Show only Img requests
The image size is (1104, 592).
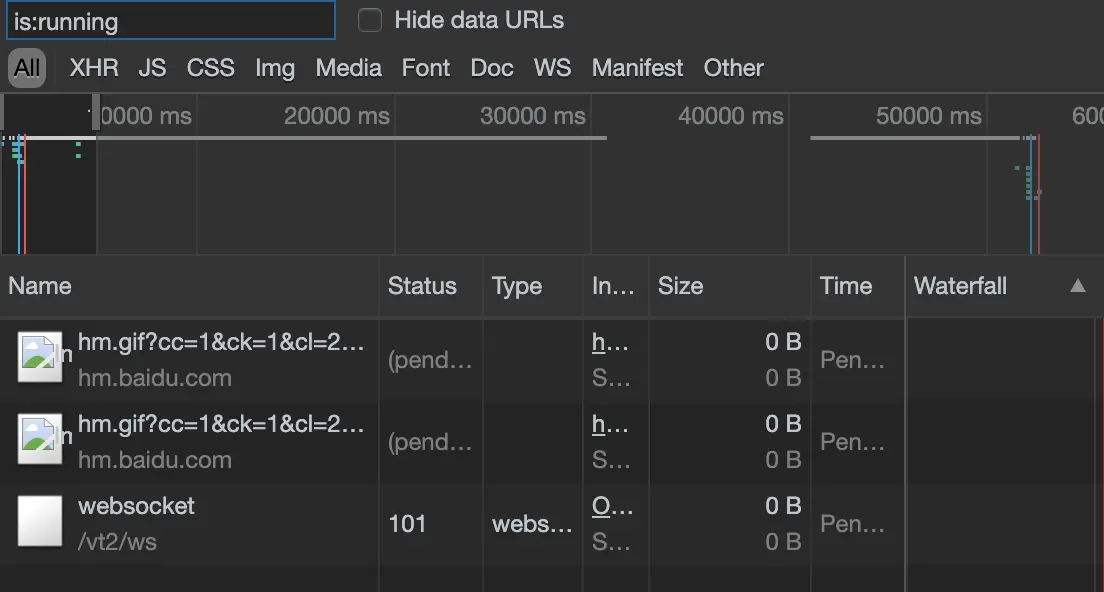275,68
